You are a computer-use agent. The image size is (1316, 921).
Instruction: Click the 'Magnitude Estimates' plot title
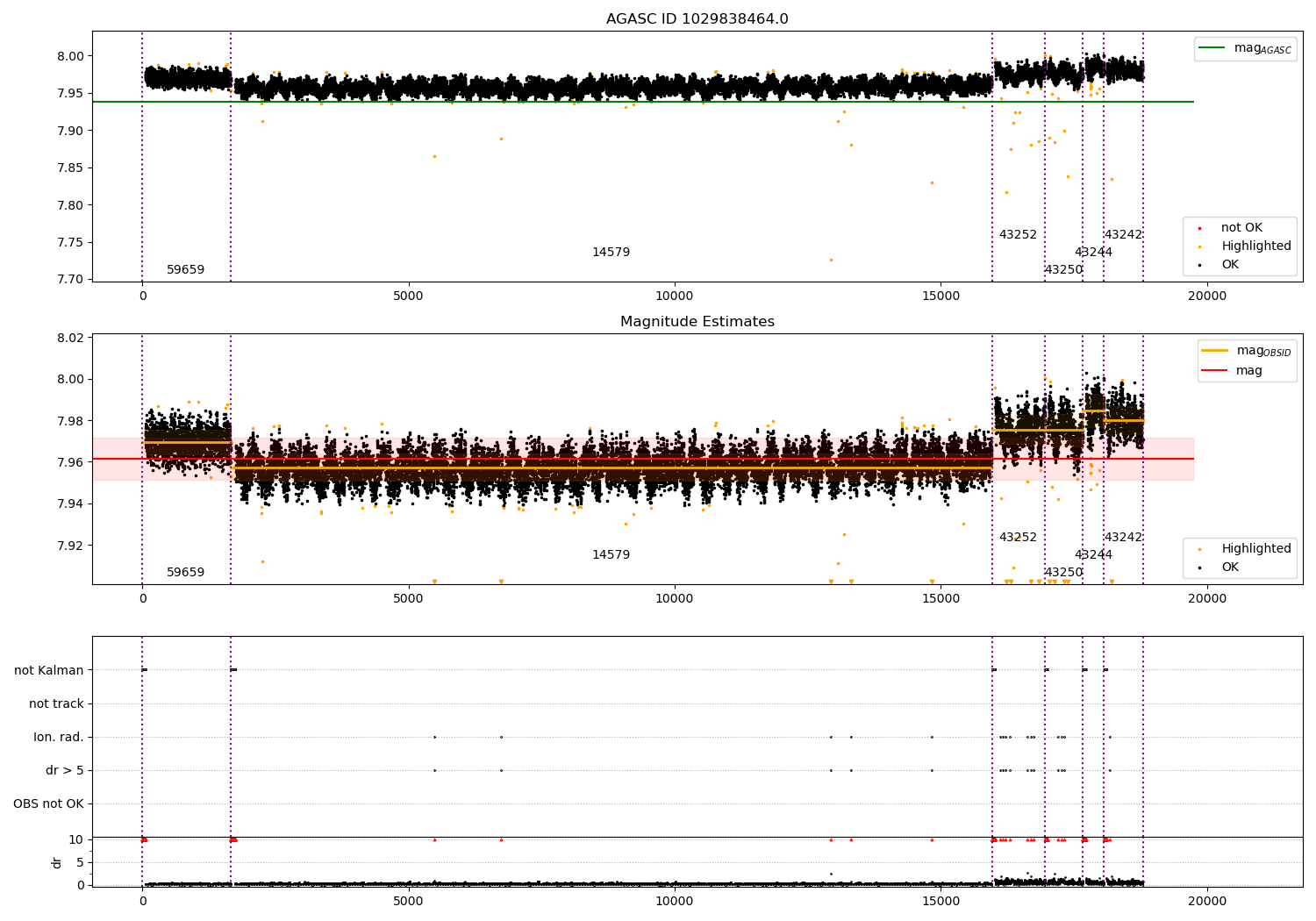point(697,322)
